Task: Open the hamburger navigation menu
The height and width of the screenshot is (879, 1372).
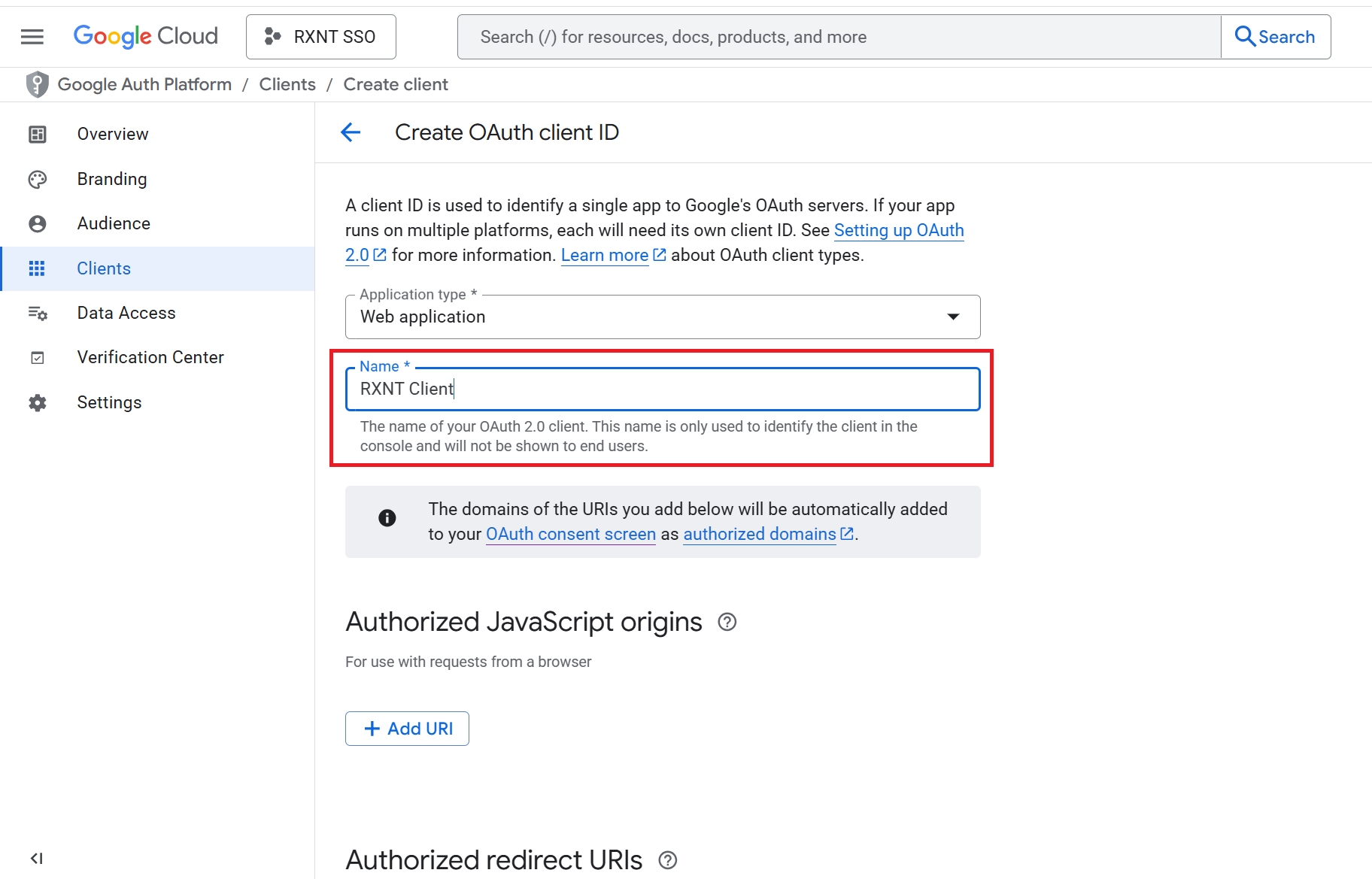Action: coord(32,37)
